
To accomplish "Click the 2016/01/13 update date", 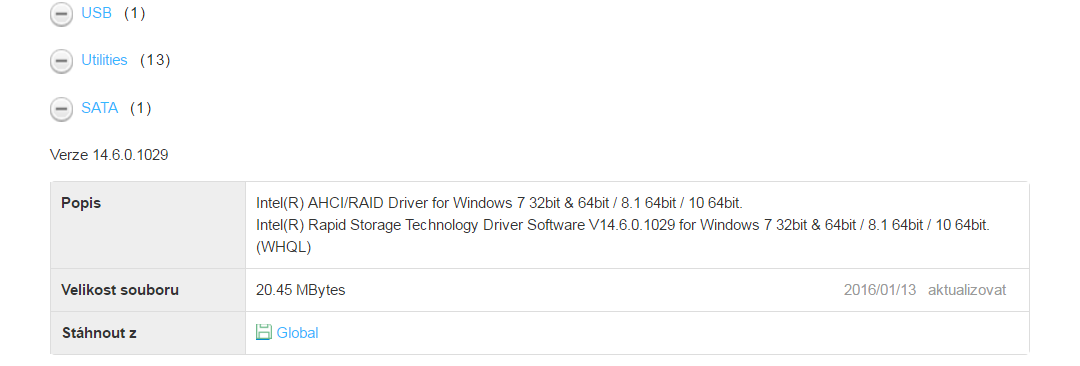I will tap(880, 290).
